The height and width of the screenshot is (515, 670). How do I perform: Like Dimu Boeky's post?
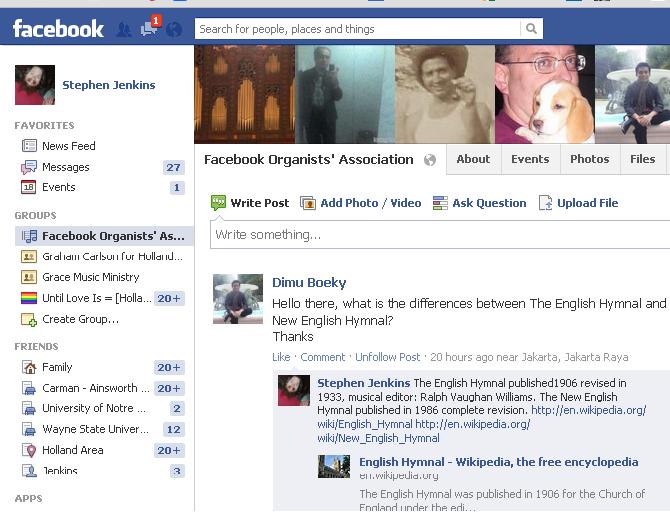[x=281, y=357]
